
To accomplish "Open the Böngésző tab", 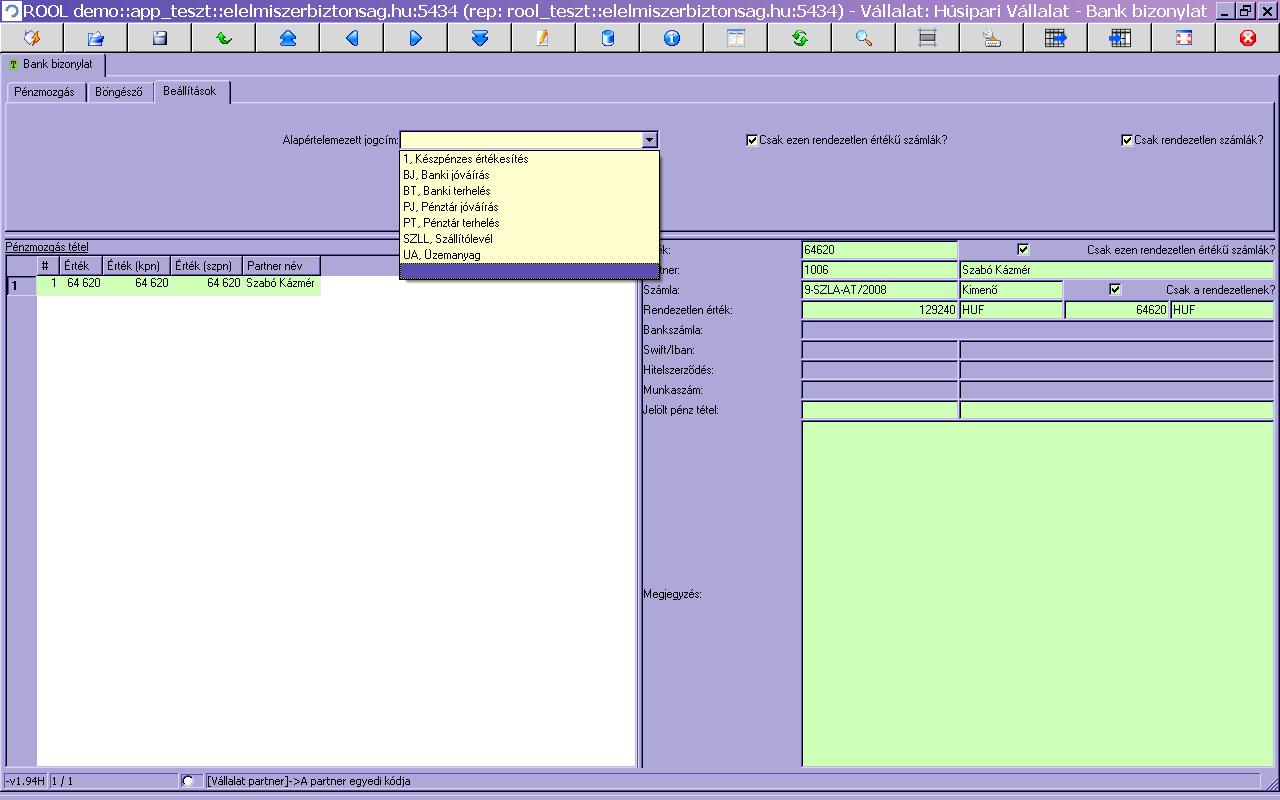I will click(118, 92).
